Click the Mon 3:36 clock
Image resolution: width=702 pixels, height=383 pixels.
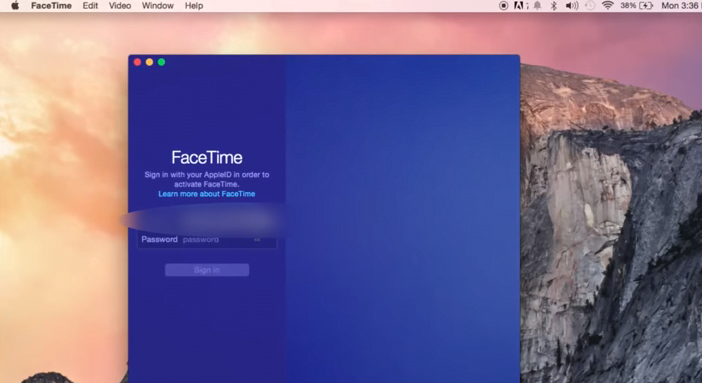click(x=681, y=6)
